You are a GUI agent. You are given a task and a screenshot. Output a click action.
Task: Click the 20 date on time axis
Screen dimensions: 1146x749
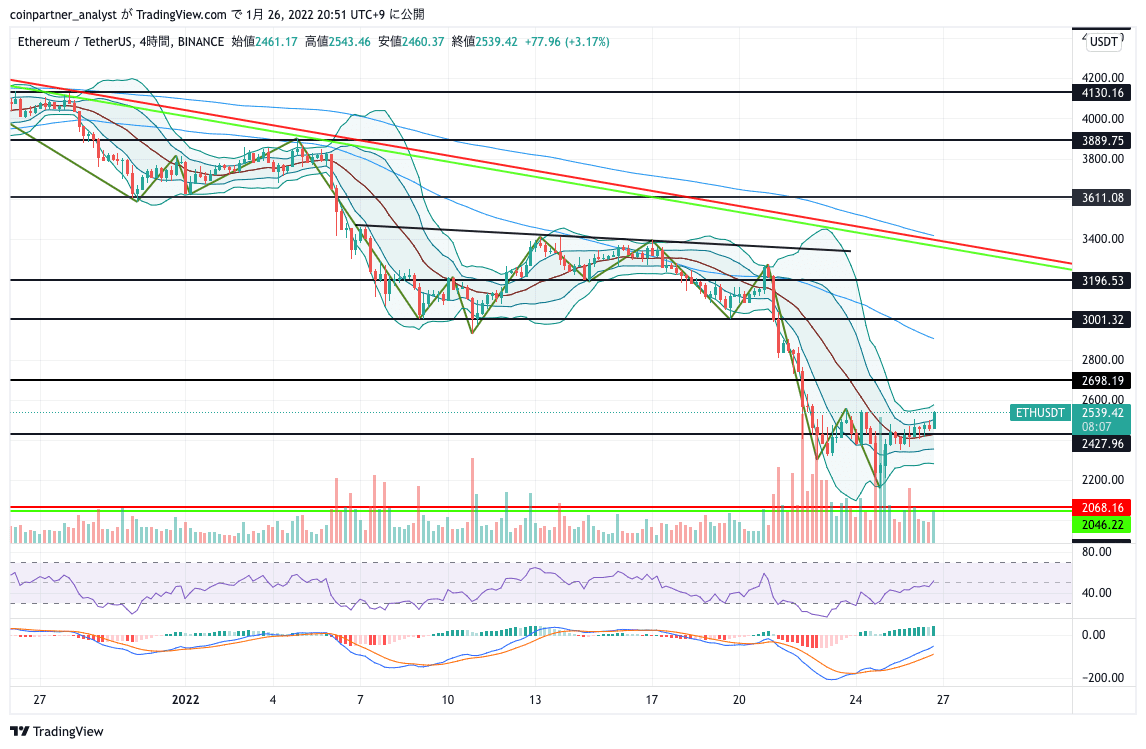[x=739, y=699]
